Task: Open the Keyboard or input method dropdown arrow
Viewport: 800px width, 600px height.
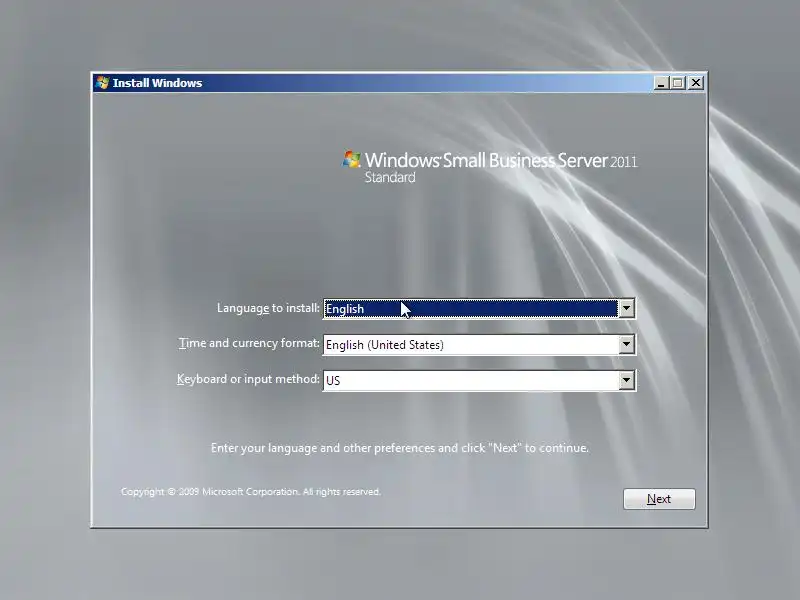Action: click(627, 380)
